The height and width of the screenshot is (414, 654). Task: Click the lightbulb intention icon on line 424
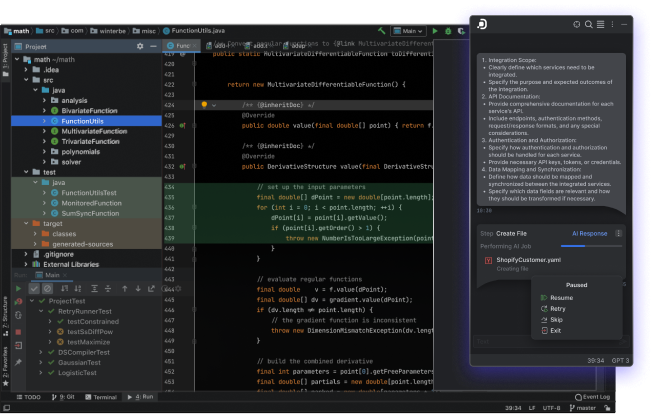click(204, 105)
